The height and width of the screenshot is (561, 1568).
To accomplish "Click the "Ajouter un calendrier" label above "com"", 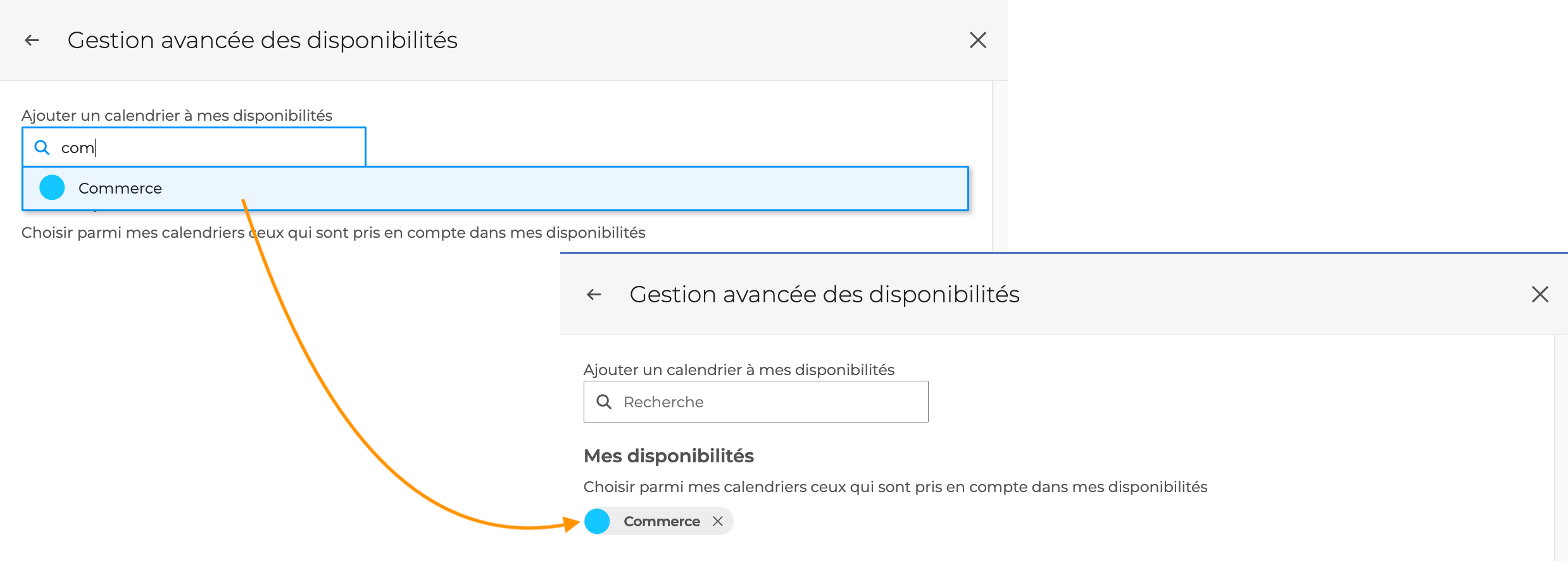I will coord(177,116).
